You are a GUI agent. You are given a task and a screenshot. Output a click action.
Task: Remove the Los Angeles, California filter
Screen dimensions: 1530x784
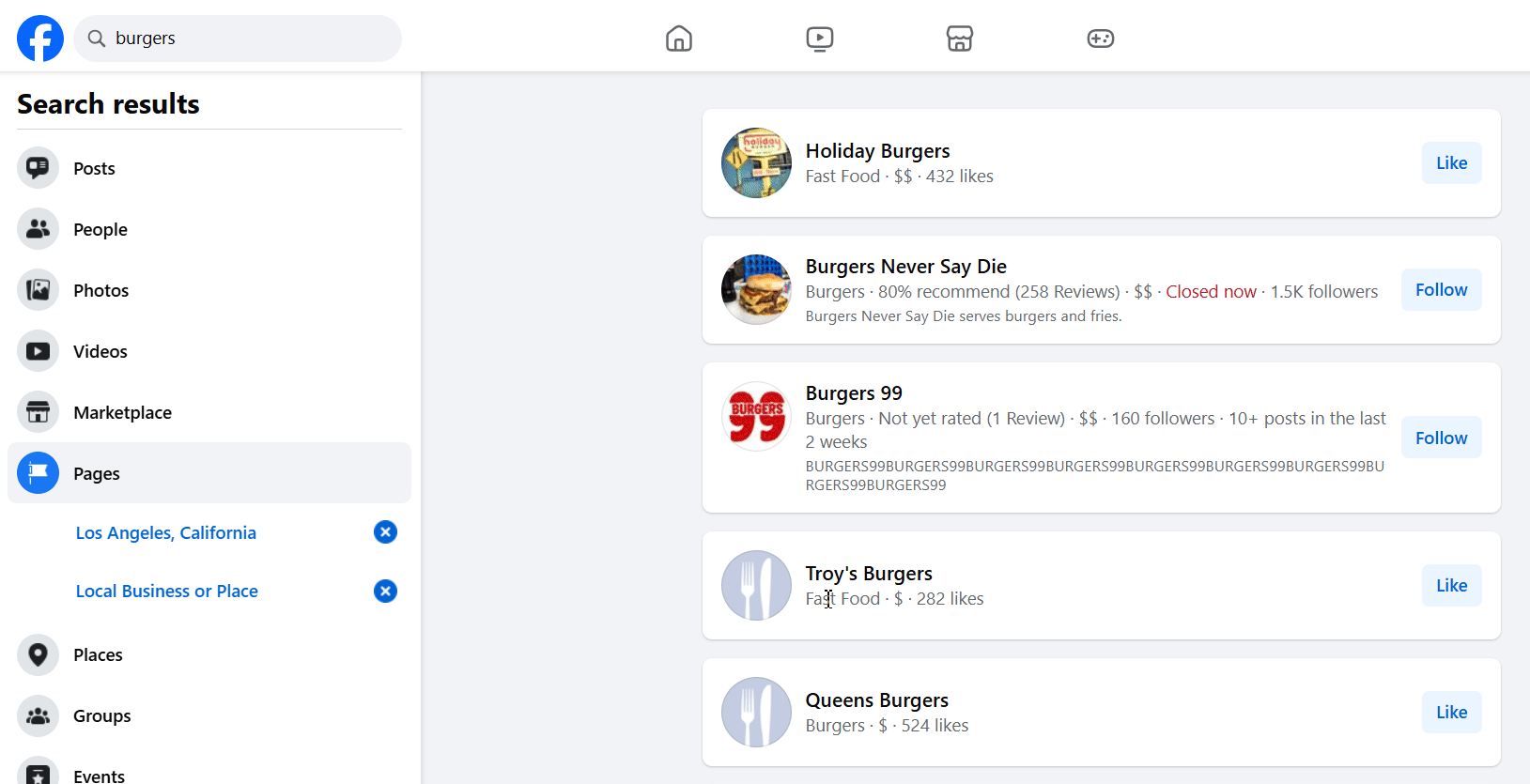[385, 532]
